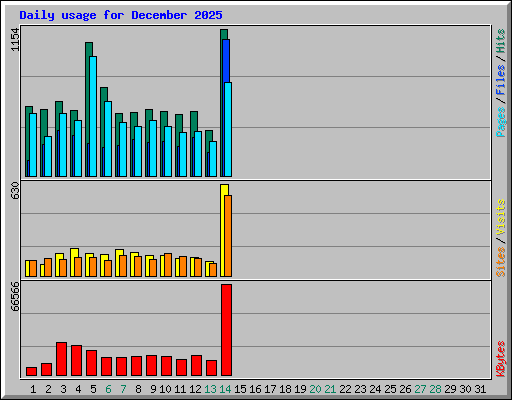The height and width of the screenshot is (400, 512).
Task: Click day label "30" on the x-axis
Action: pyautogui.click(x=465, y=389)
